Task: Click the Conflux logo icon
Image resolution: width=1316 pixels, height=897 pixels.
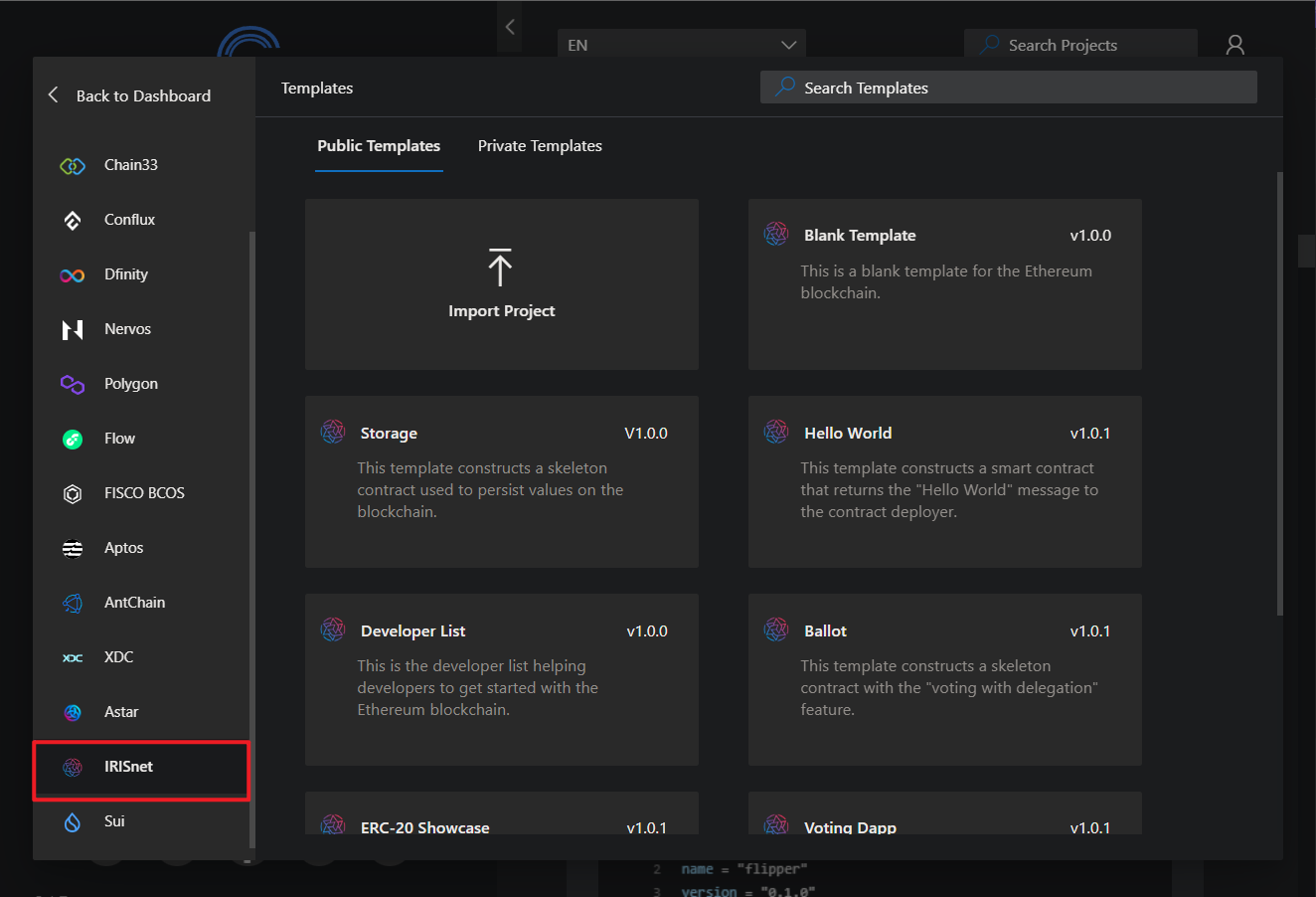Action: pyautogui.click(x=73, y=221)
